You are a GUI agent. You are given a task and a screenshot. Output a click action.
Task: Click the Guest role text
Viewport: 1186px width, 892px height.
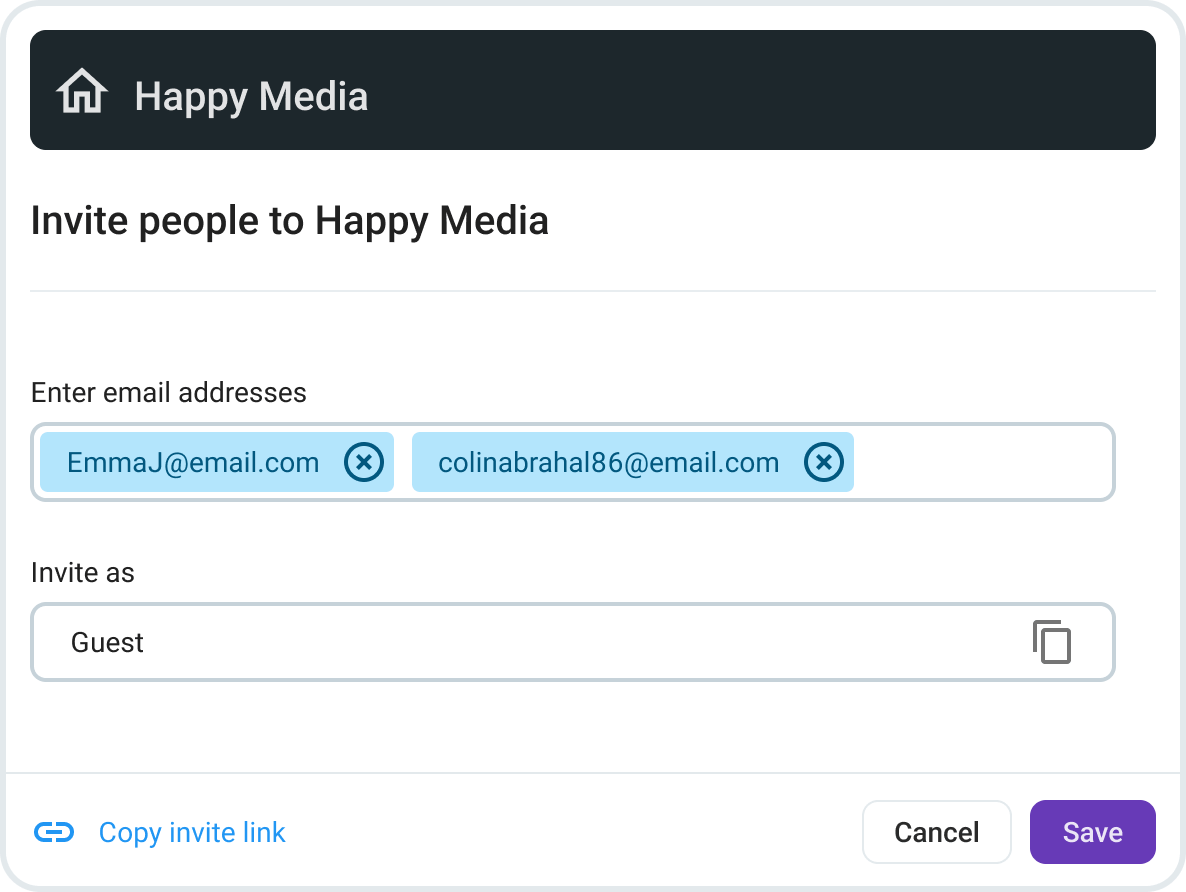[107, 642]
